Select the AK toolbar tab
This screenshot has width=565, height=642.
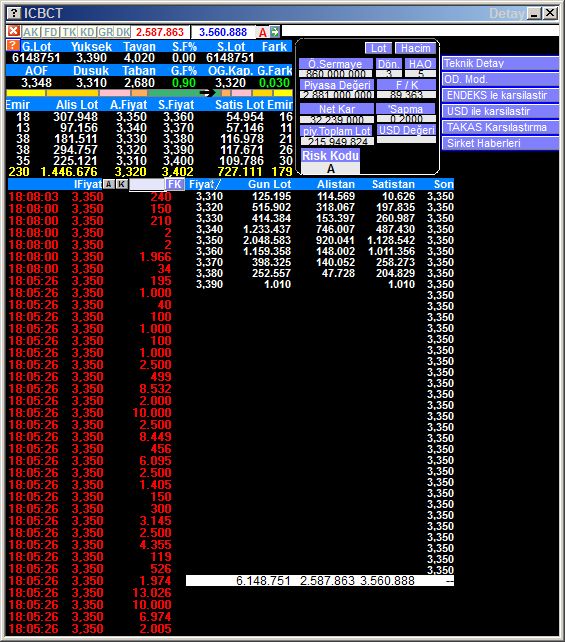pos(31,32)
